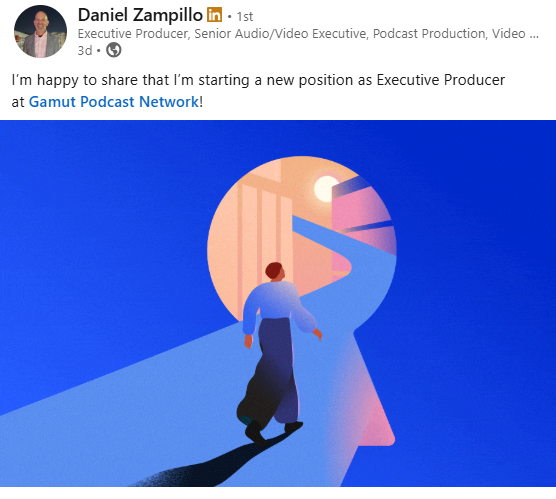This screenshot has width=556, height=499.
Task: Open the Executive Producer headline text
Action: point(308,34)
